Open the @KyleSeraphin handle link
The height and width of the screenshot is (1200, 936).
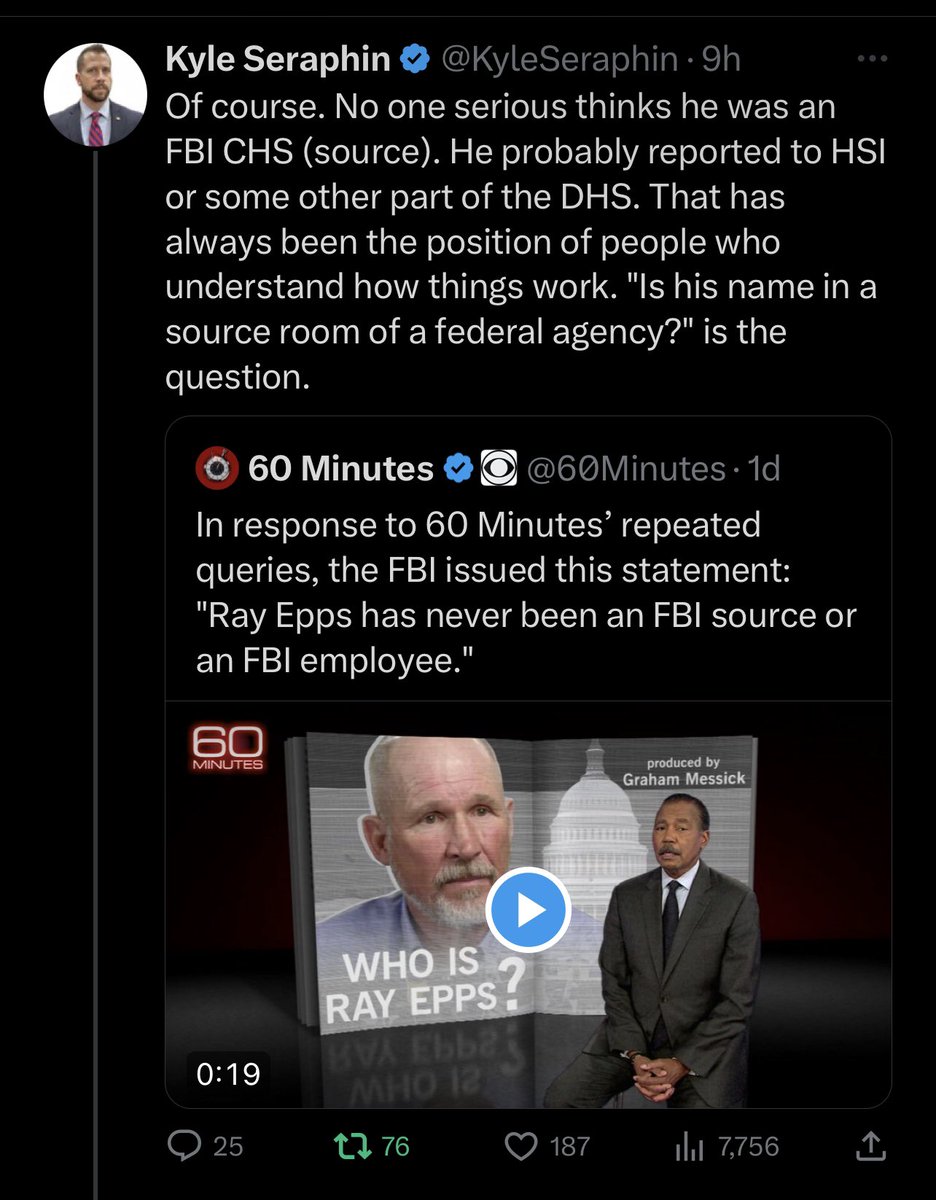coord(562,61)
